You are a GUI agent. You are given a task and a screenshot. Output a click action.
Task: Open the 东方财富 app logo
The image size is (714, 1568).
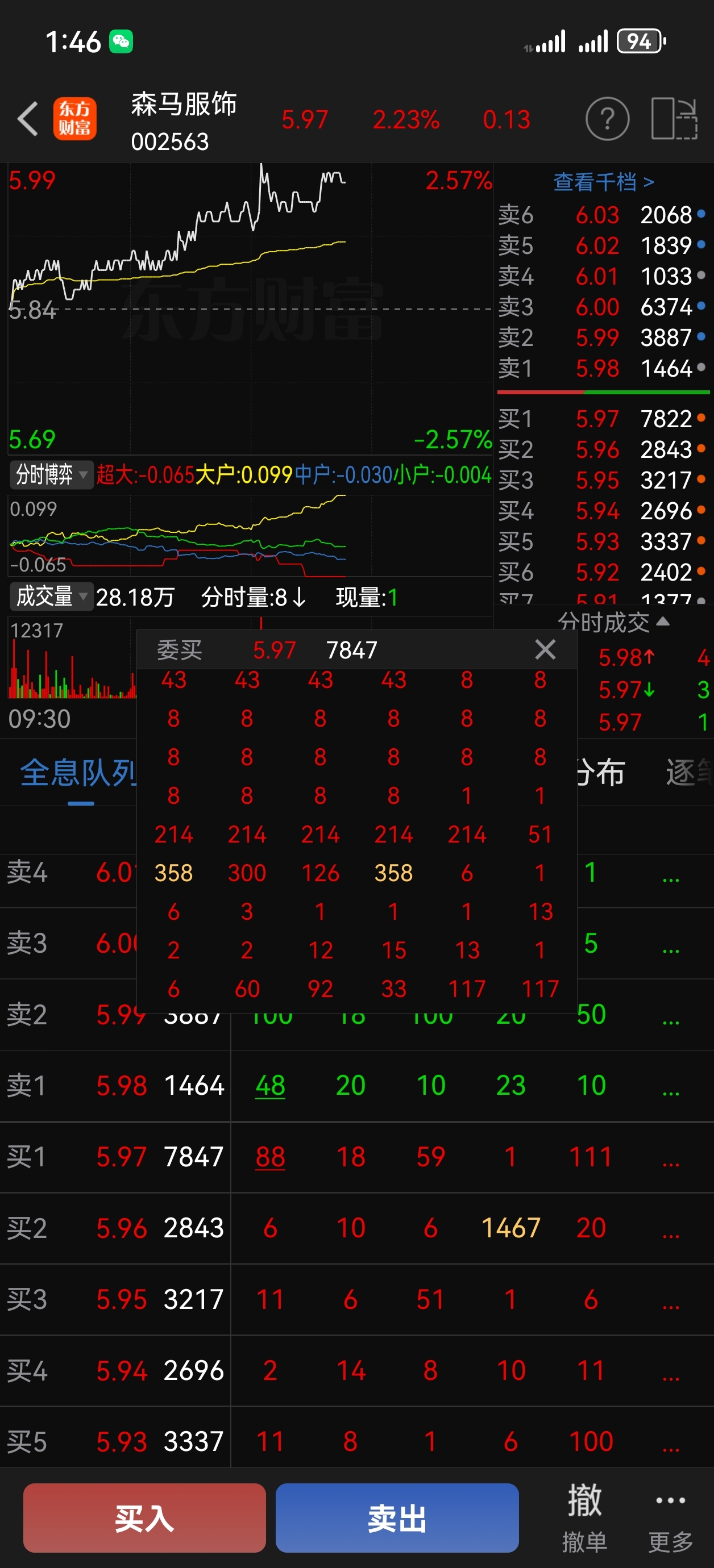[75, 119]
